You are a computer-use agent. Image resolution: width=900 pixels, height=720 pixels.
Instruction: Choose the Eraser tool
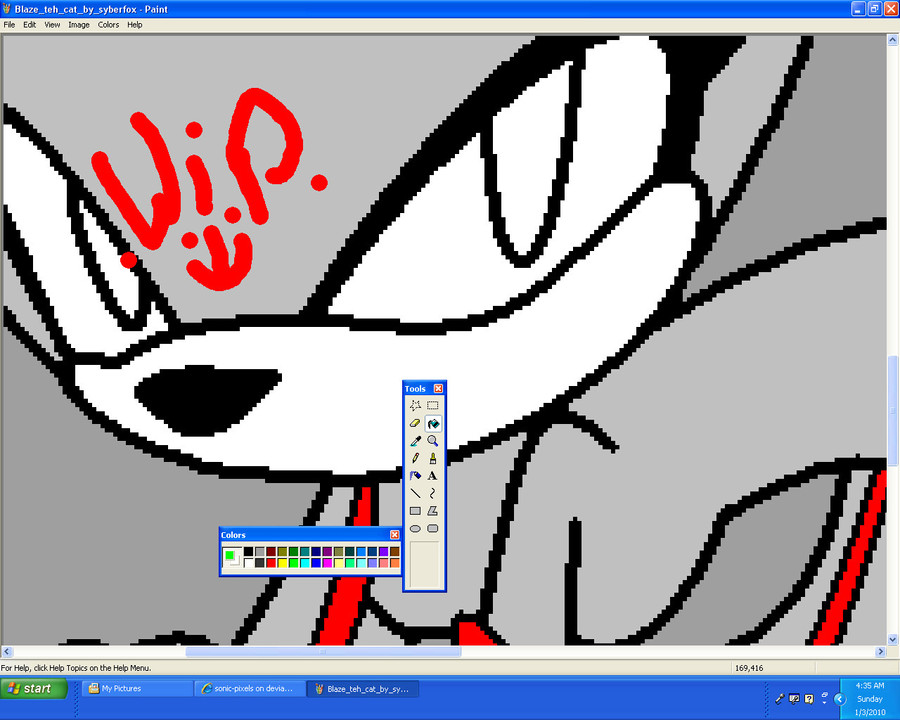coord(416,423)
